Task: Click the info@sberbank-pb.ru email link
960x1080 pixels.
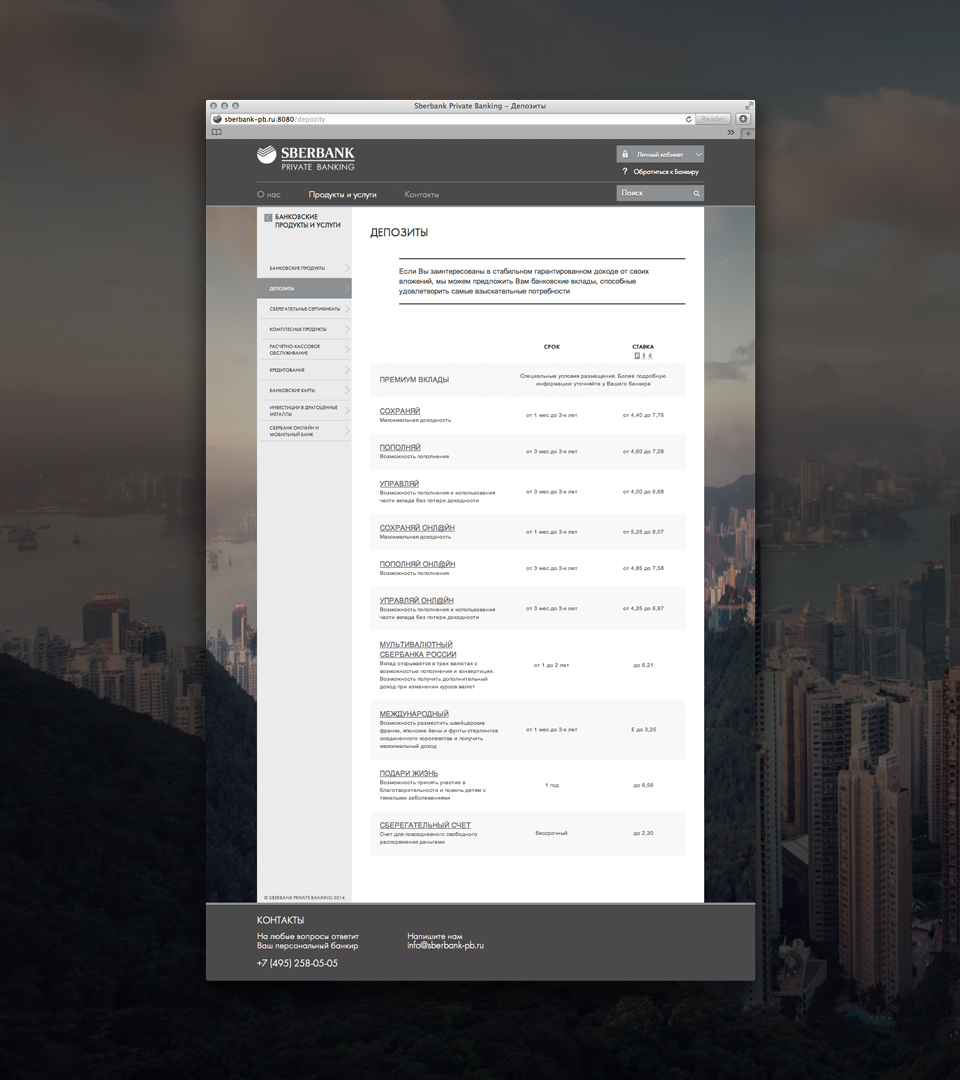Action: [x=445, y=946]
